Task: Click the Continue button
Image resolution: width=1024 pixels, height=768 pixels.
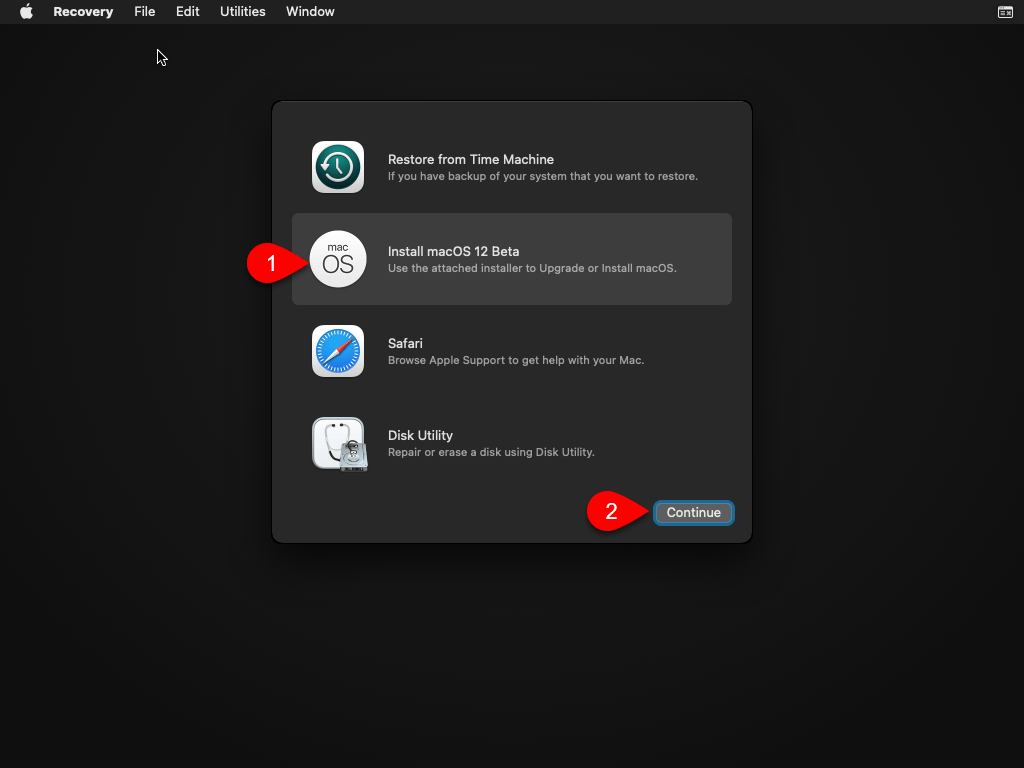Action: coord(694,513)
